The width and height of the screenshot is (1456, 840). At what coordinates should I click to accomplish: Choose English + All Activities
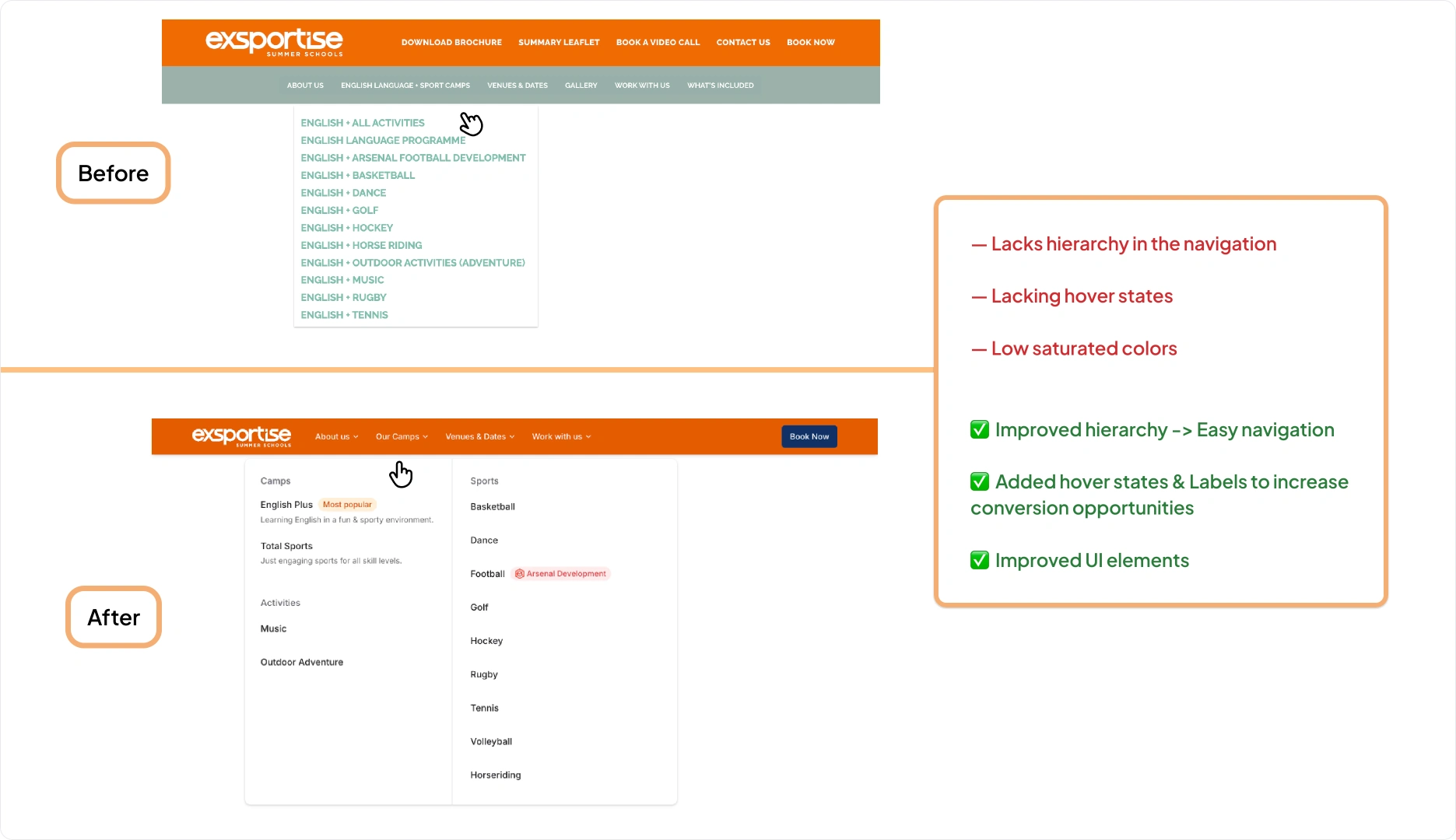click(363, 123)
